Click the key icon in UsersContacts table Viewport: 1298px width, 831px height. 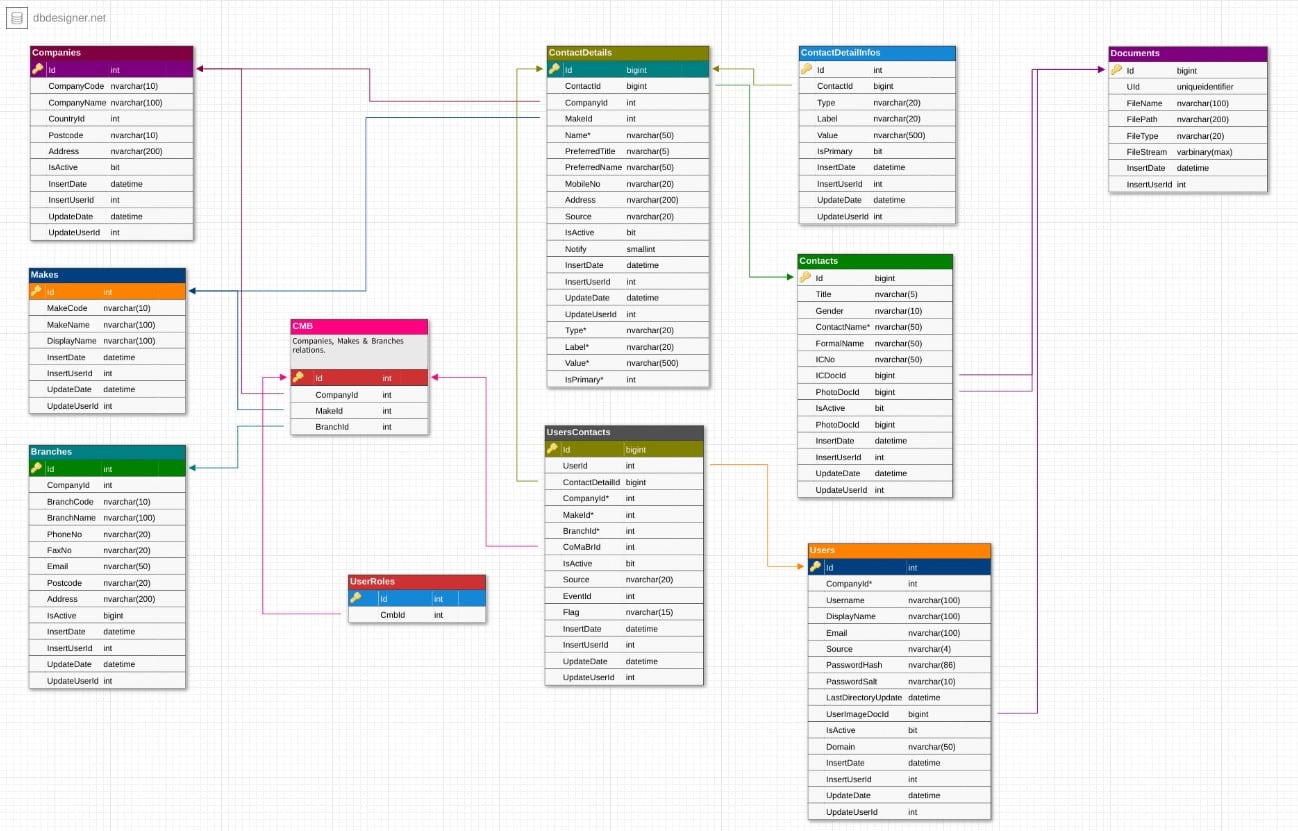(x=552, y=449)
